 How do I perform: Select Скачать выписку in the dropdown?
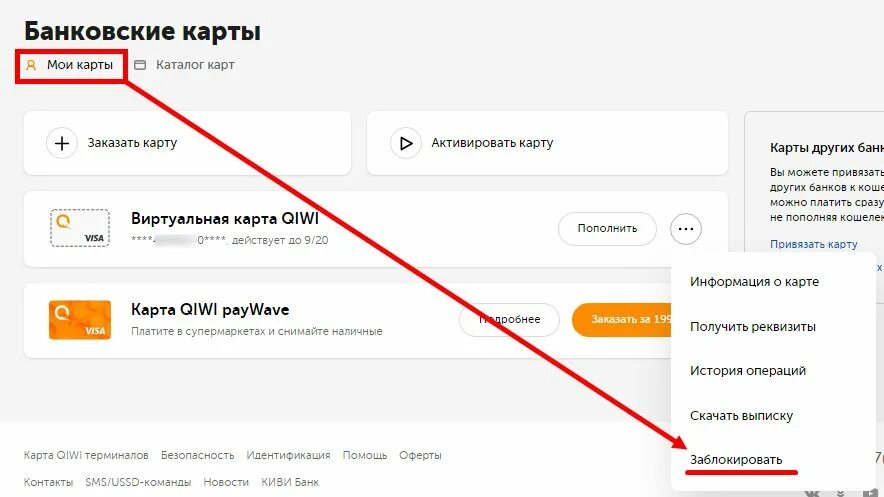click(x=741, y=416)
